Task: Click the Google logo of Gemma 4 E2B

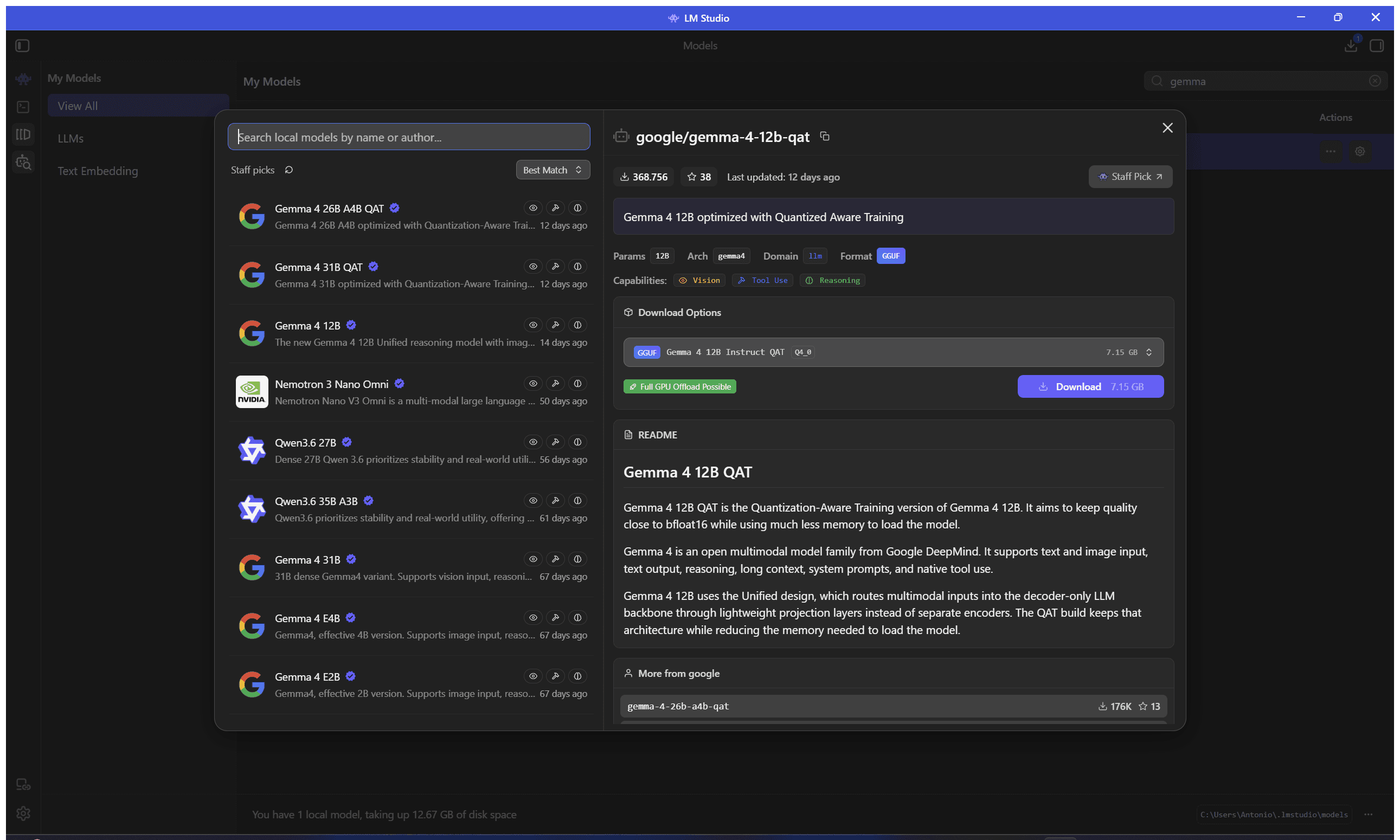Action: point(252,684)
